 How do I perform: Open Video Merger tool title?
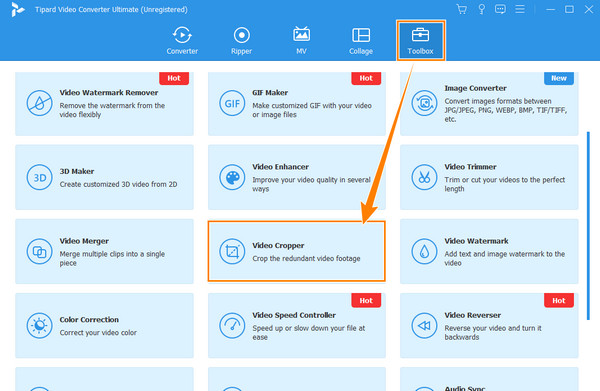click(84, 241)
